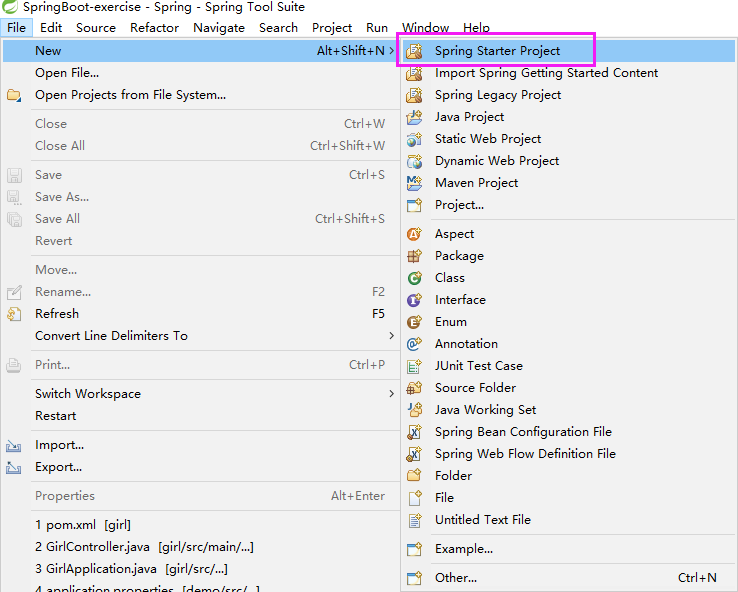This screenshot has width=738, height=592.
Task: Open the File menu
Action: [x=16, y=28]
